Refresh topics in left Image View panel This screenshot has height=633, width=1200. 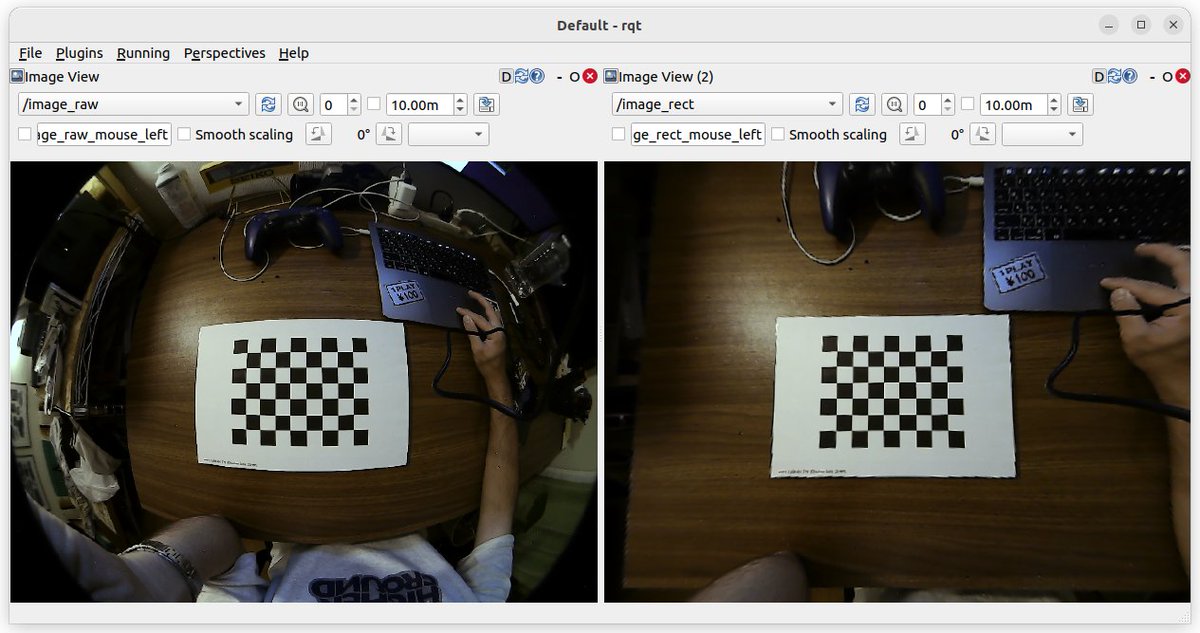coord(267,104)
